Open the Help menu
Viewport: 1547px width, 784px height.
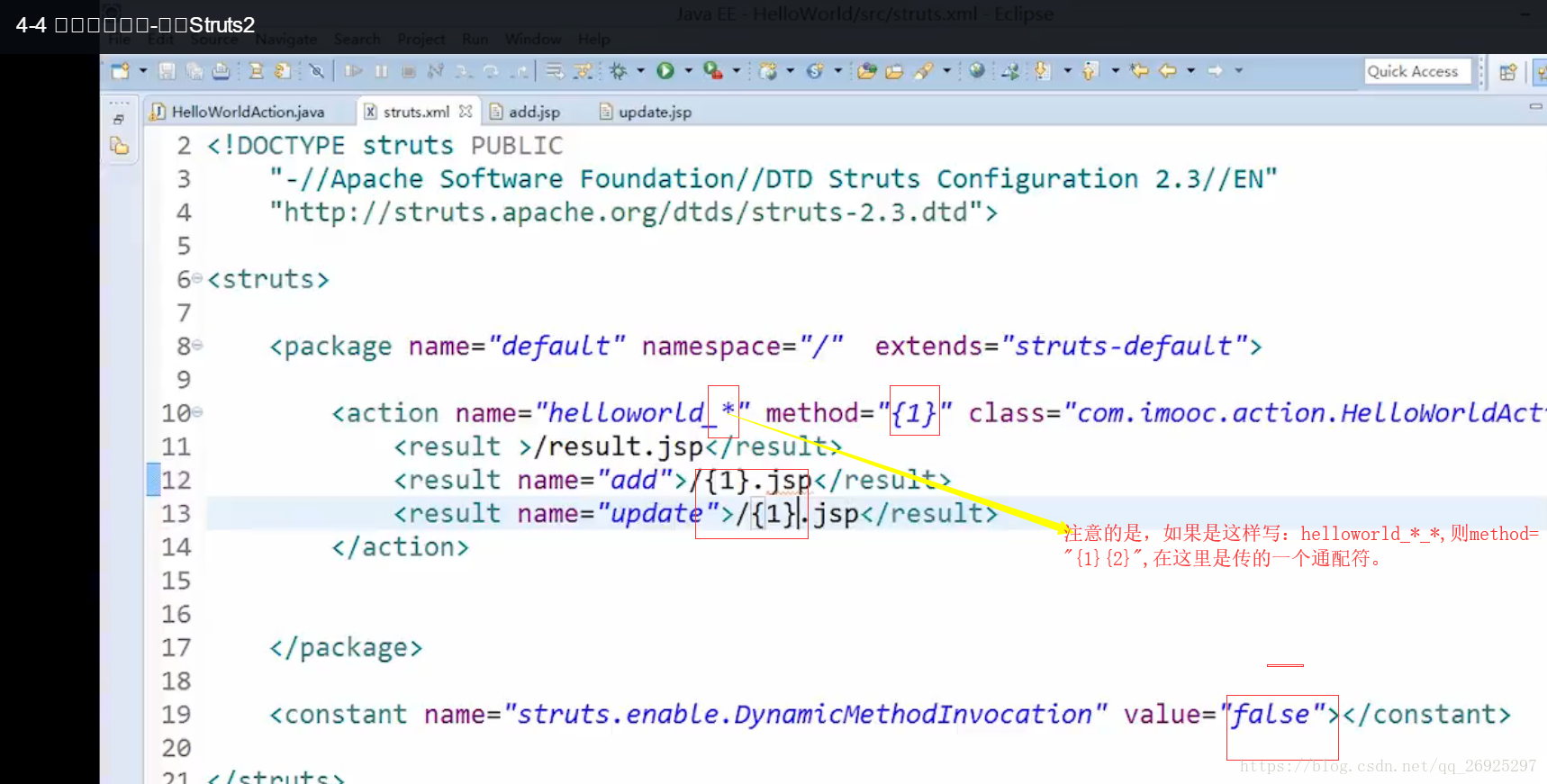(x=594, y=39)
